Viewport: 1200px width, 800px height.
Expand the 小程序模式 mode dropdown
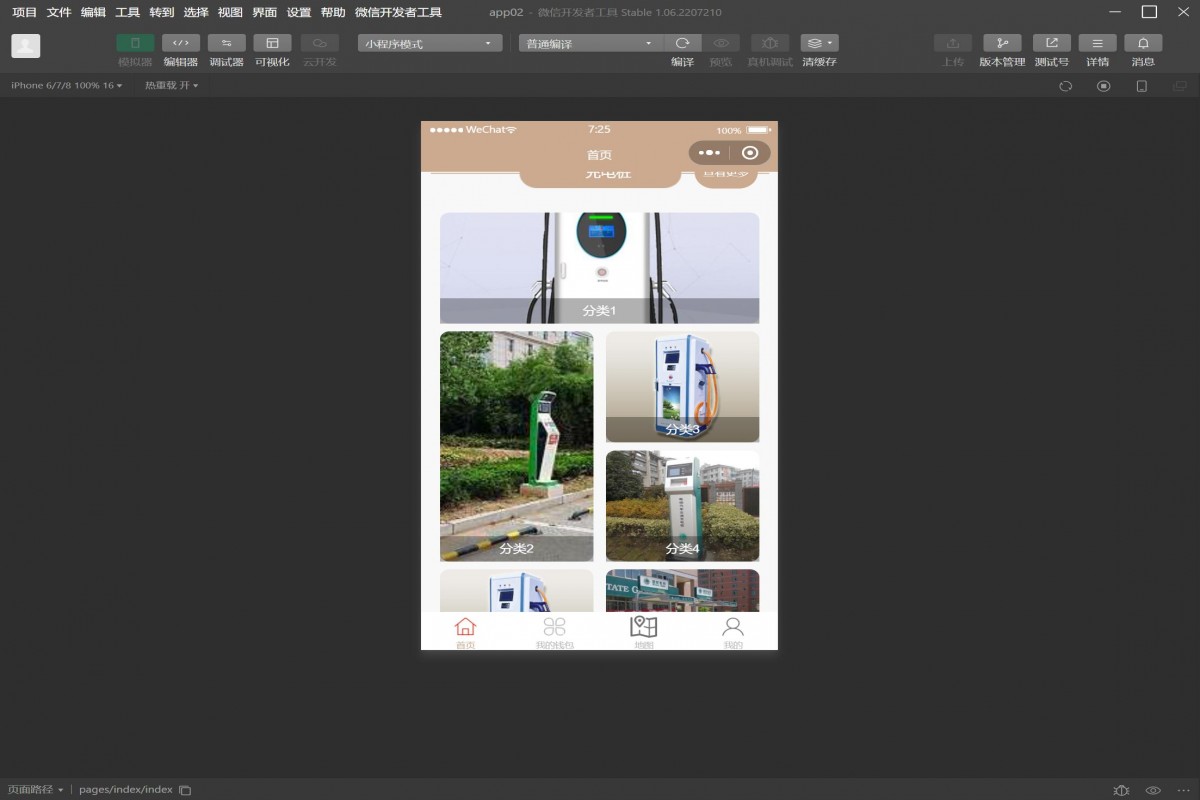430,44
